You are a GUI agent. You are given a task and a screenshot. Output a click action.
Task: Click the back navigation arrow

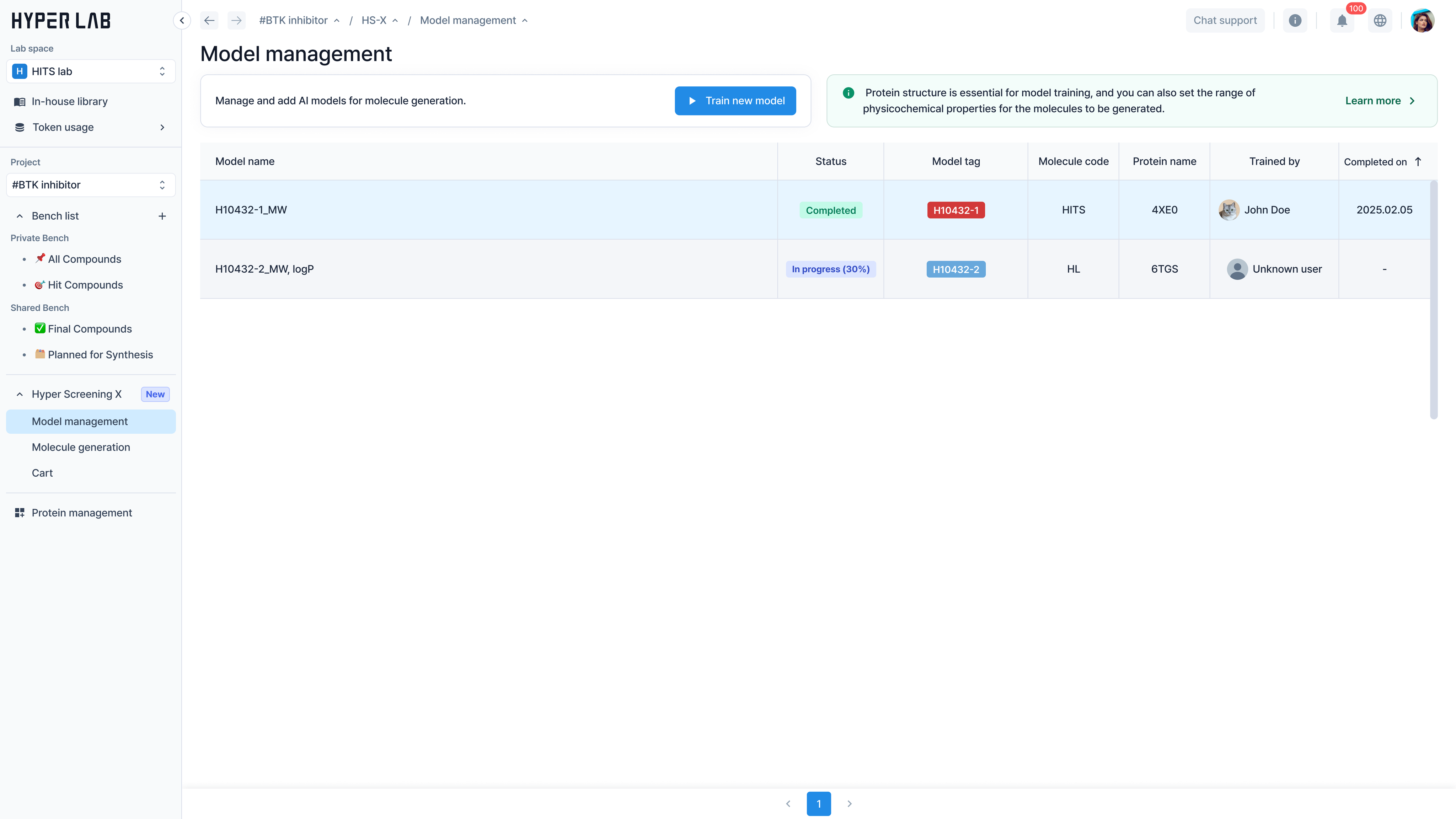[x=209, y=20]
